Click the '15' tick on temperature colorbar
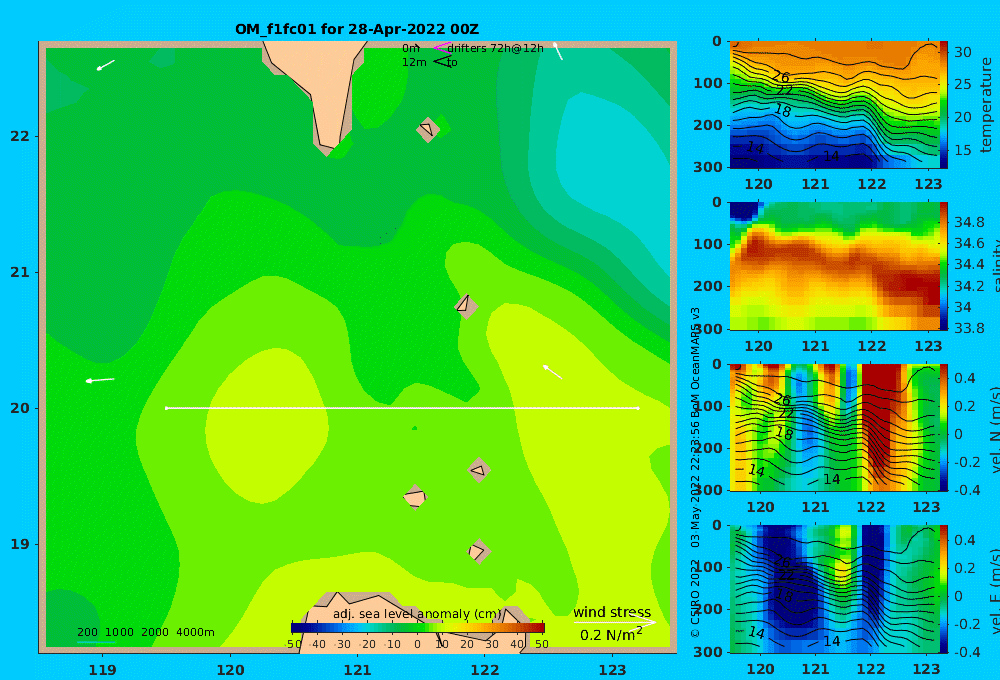The height and width of the screenshot is (680, 1000). pos(962,150)
